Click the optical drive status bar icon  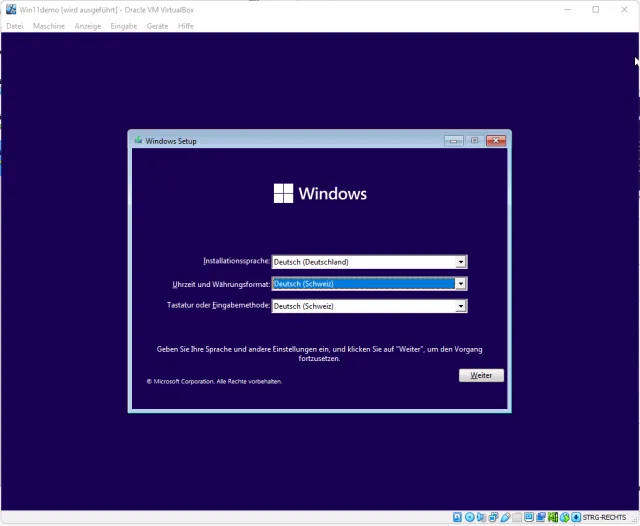(x=470, y=517)
